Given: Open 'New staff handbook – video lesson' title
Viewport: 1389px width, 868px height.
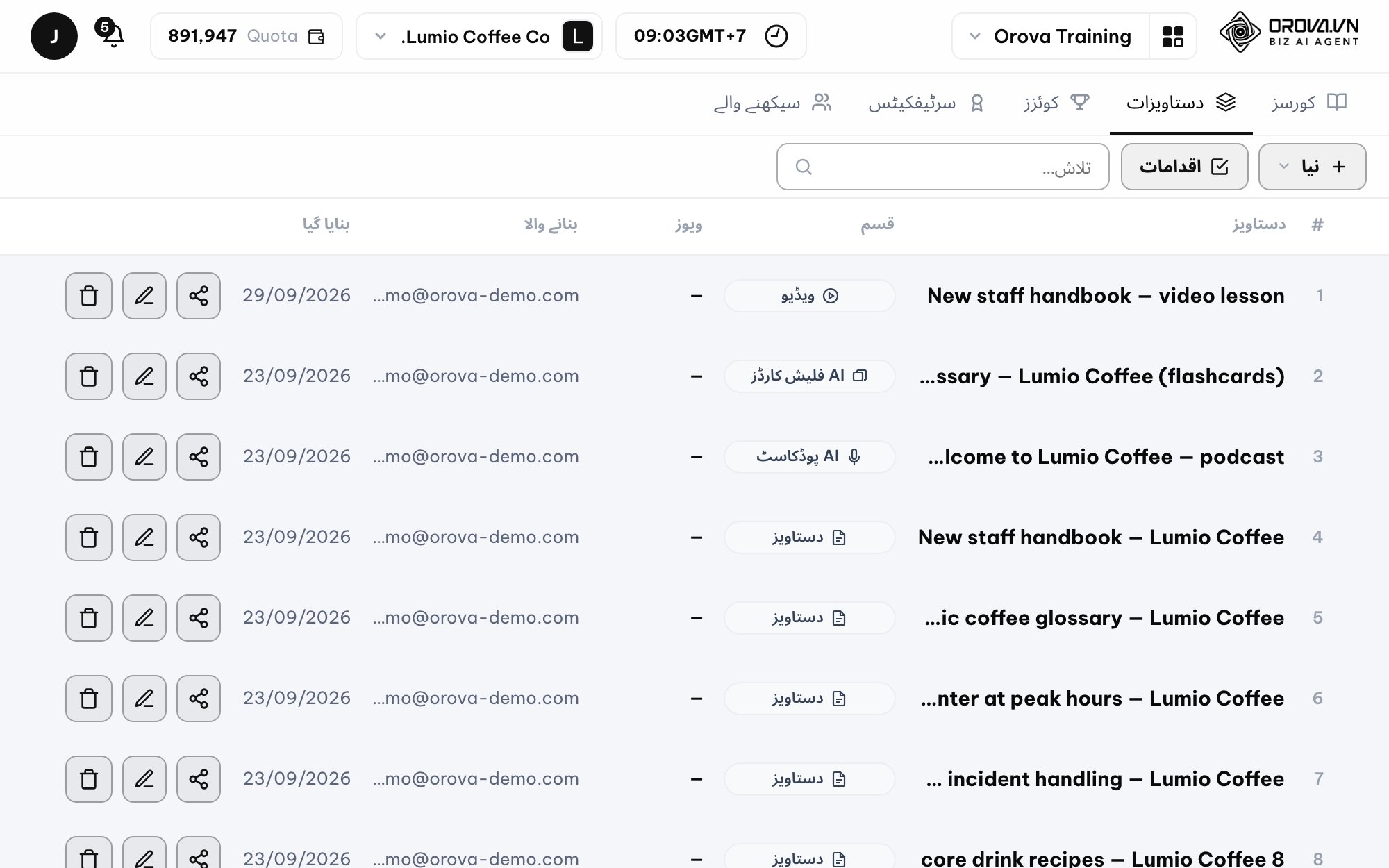Looking at the screenshot, I should [1106, 296].
